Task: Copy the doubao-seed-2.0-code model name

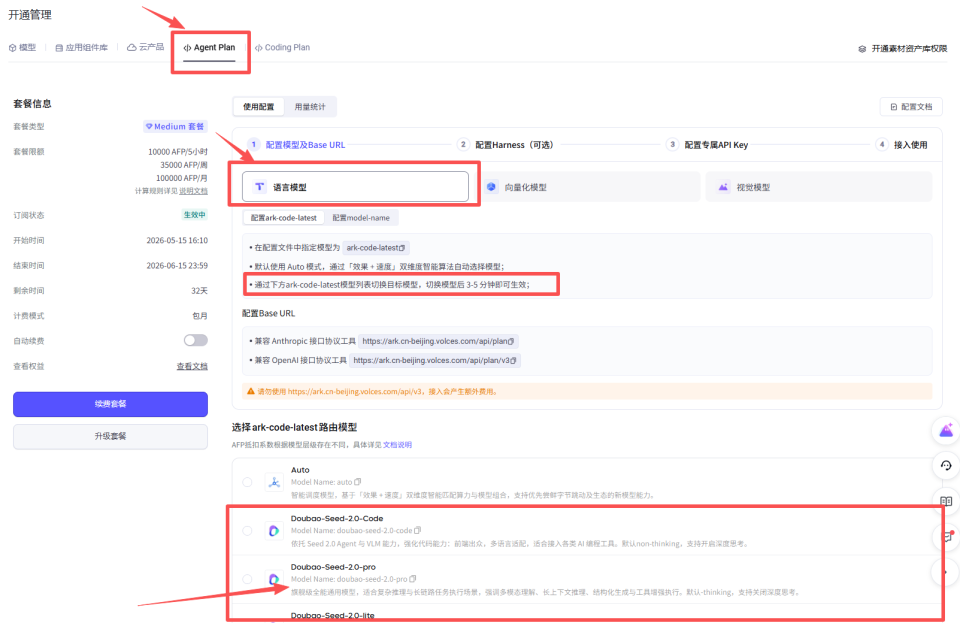Action: point(418,531)
